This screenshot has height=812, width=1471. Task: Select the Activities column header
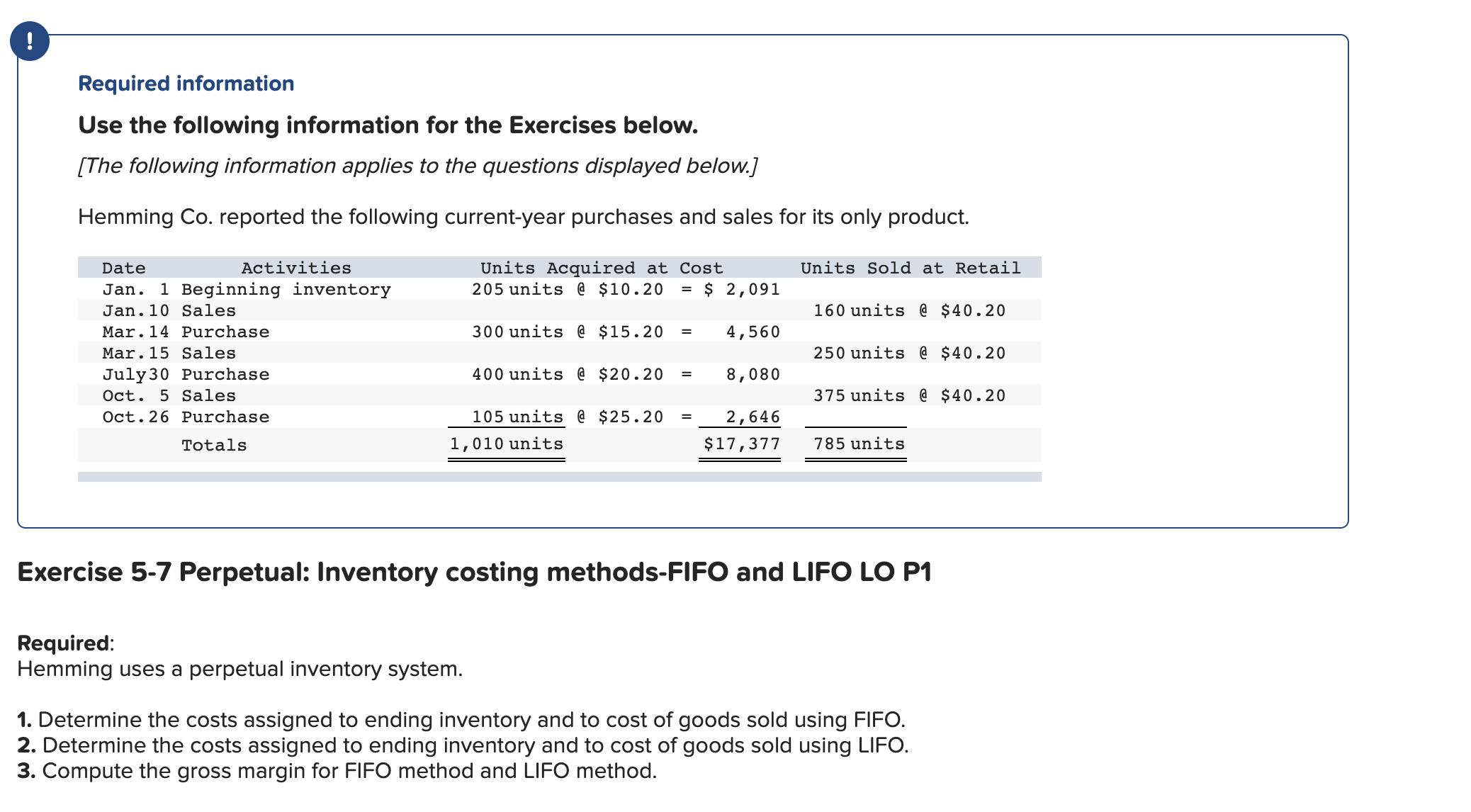(x=296, y=268)
